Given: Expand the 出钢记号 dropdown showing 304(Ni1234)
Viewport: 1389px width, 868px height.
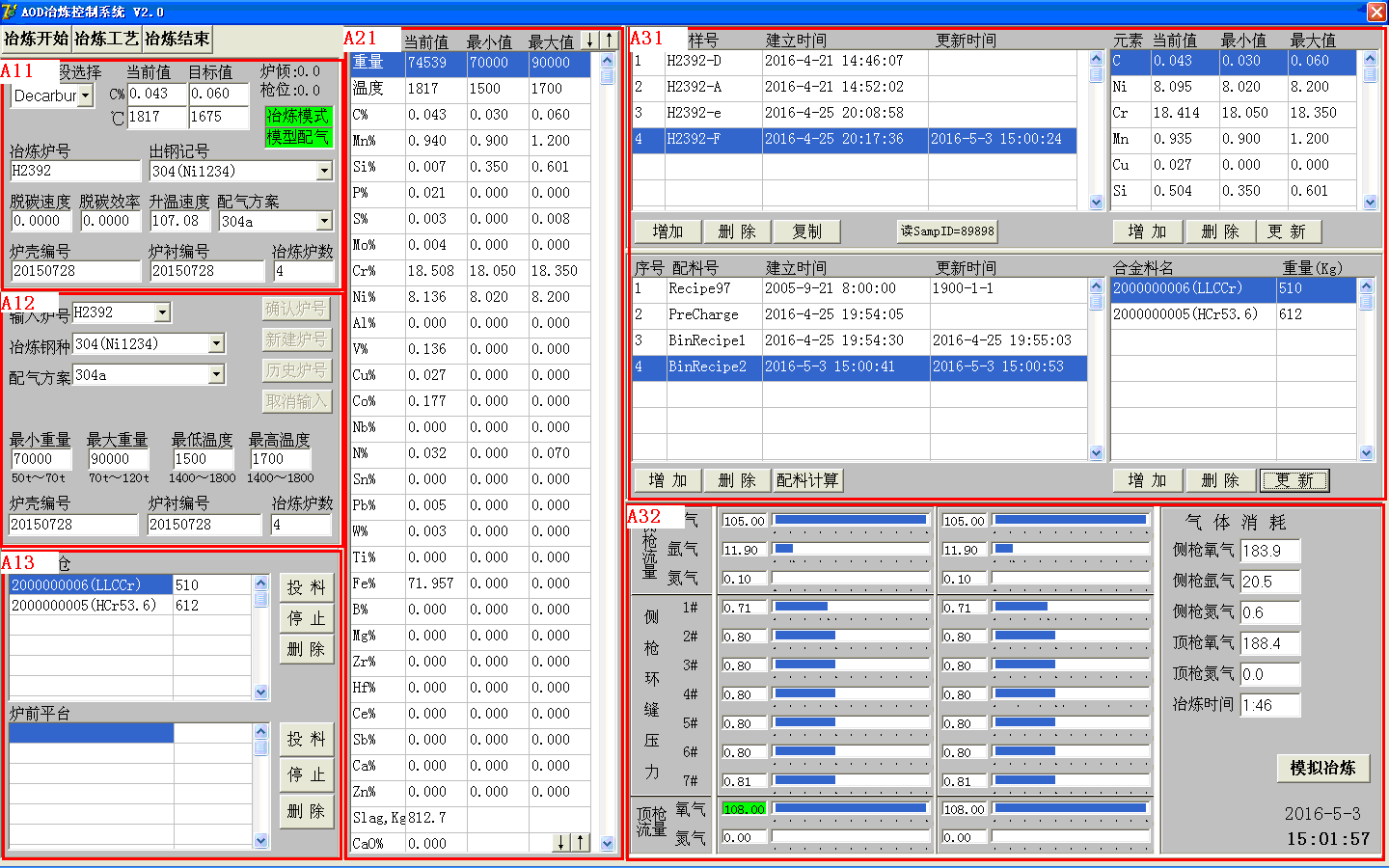Looking at the screenshot, I should pyautogui.click(x=324, y=171).
